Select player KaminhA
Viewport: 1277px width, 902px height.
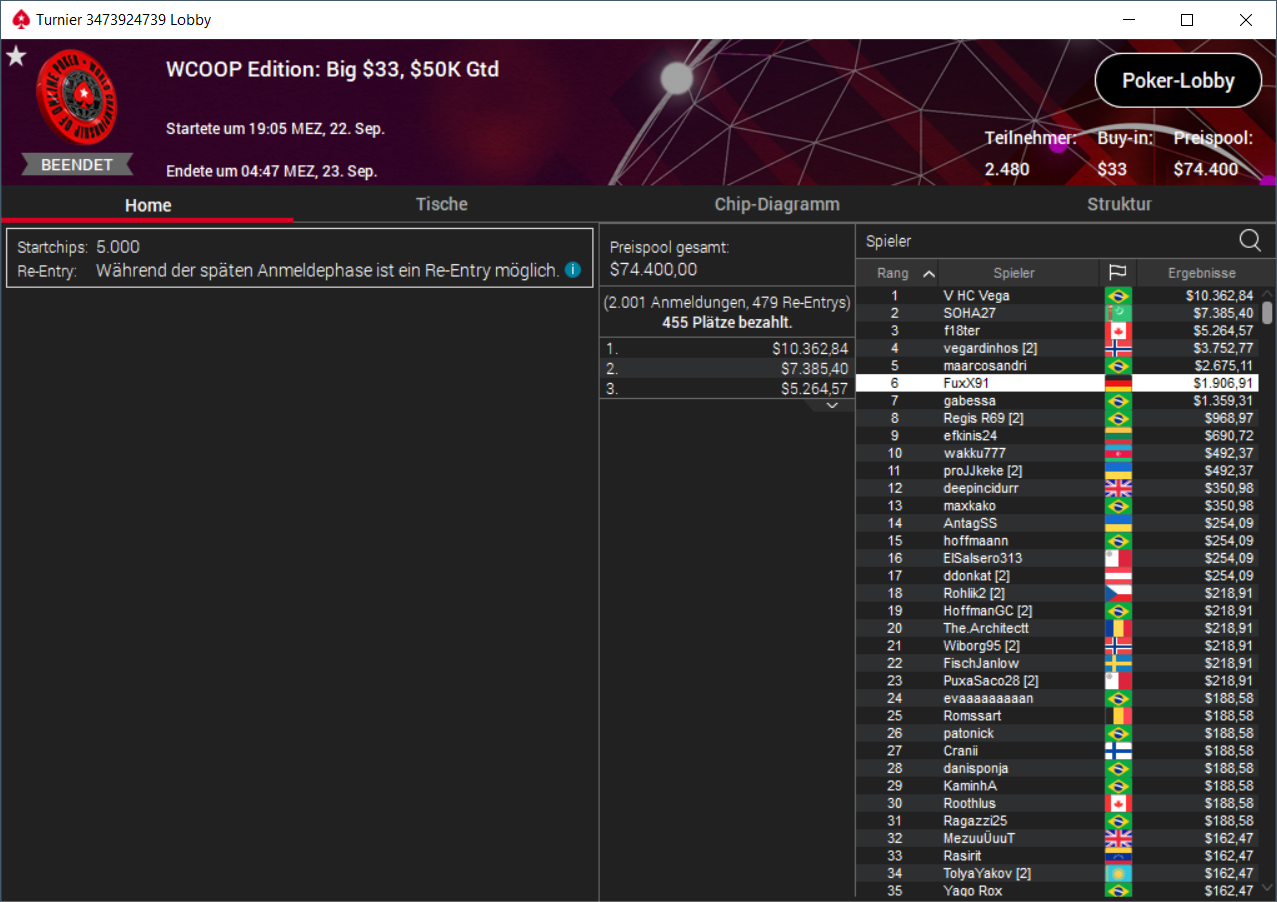pyautogui.click(x=970, y=786)
